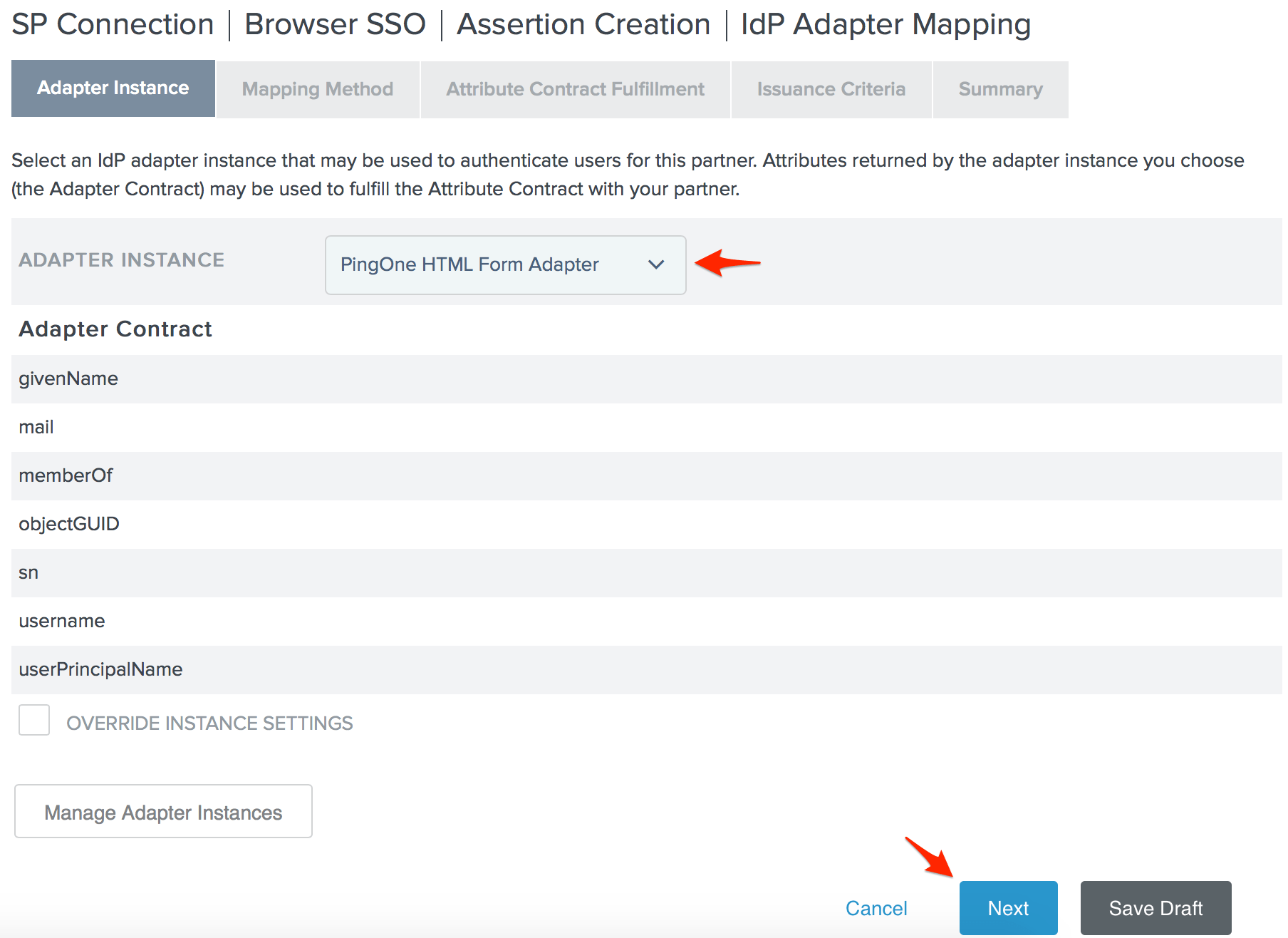Open the Attribute Contract Fulfillment tab
The width and height of the screenshot is (1288, 938).
(575, 89)
